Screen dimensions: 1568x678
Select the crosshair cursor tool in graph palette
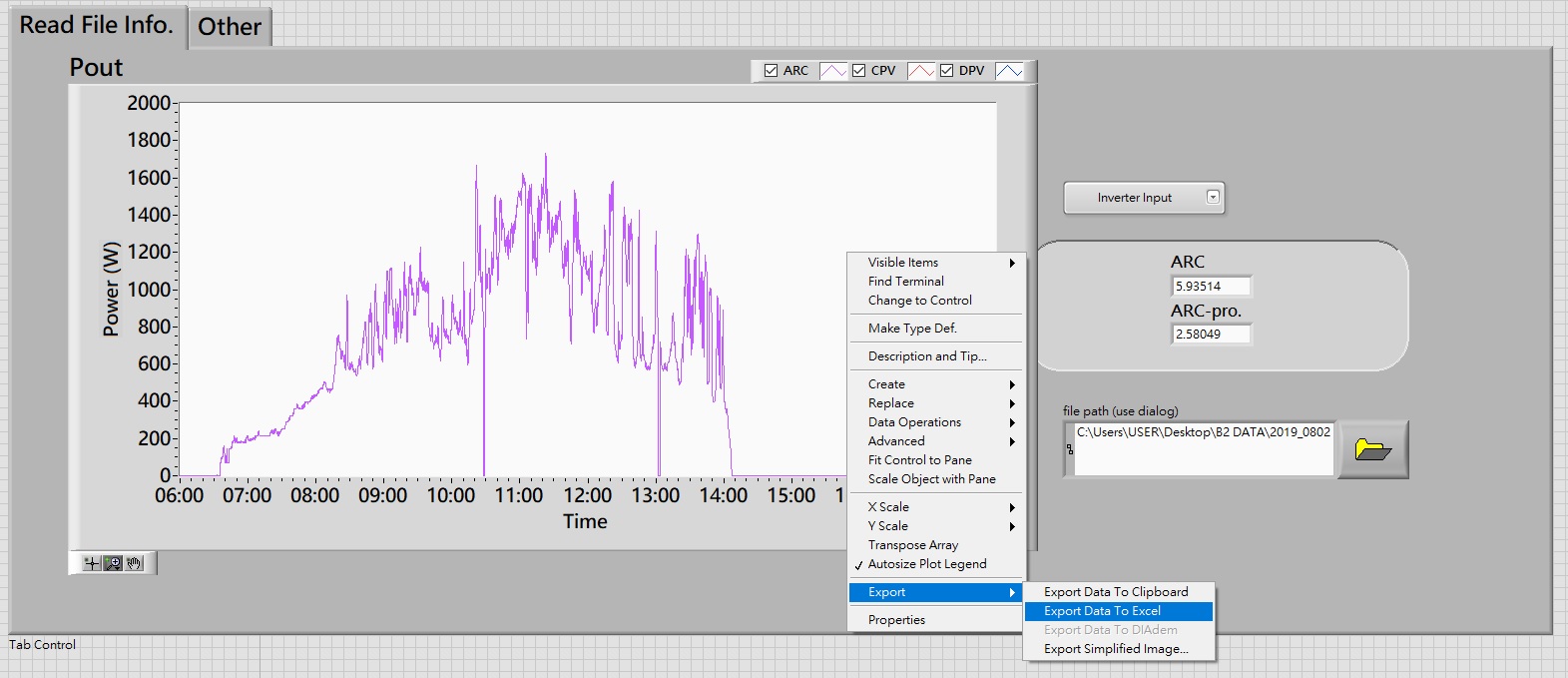(x=92, y=563)
